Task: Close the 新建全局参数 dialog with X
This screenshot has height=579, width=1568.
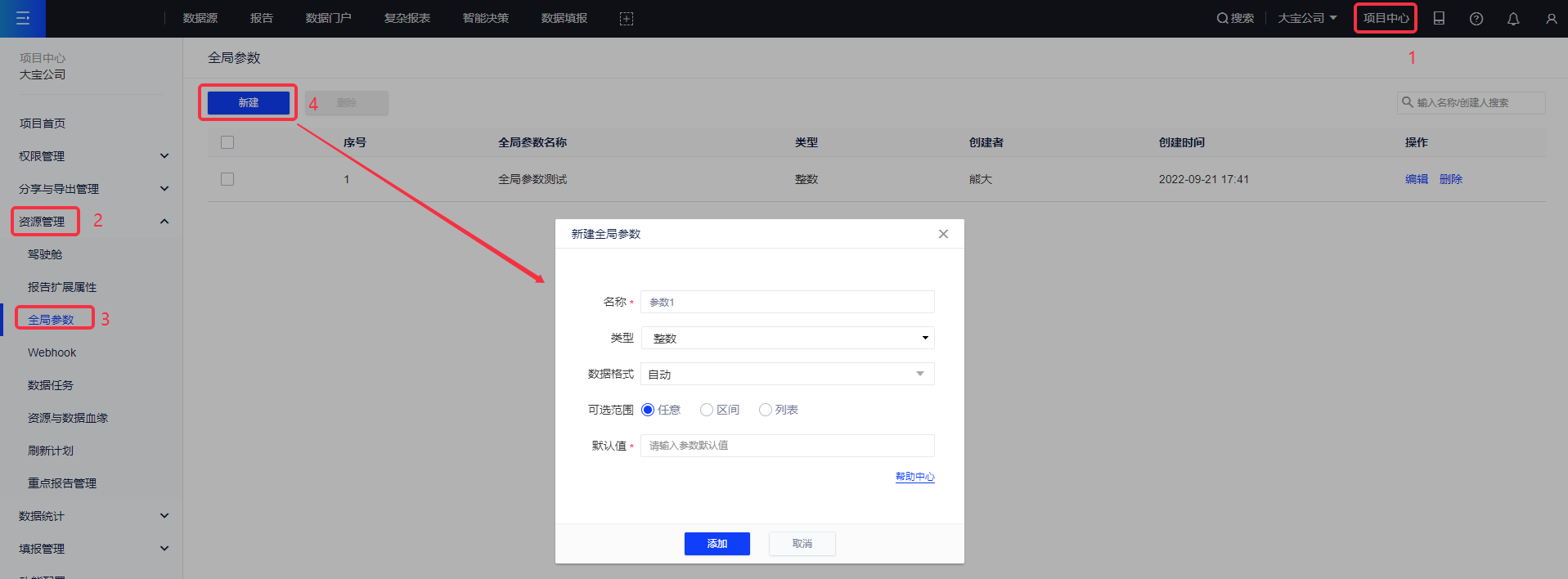Action: (943, 234)
